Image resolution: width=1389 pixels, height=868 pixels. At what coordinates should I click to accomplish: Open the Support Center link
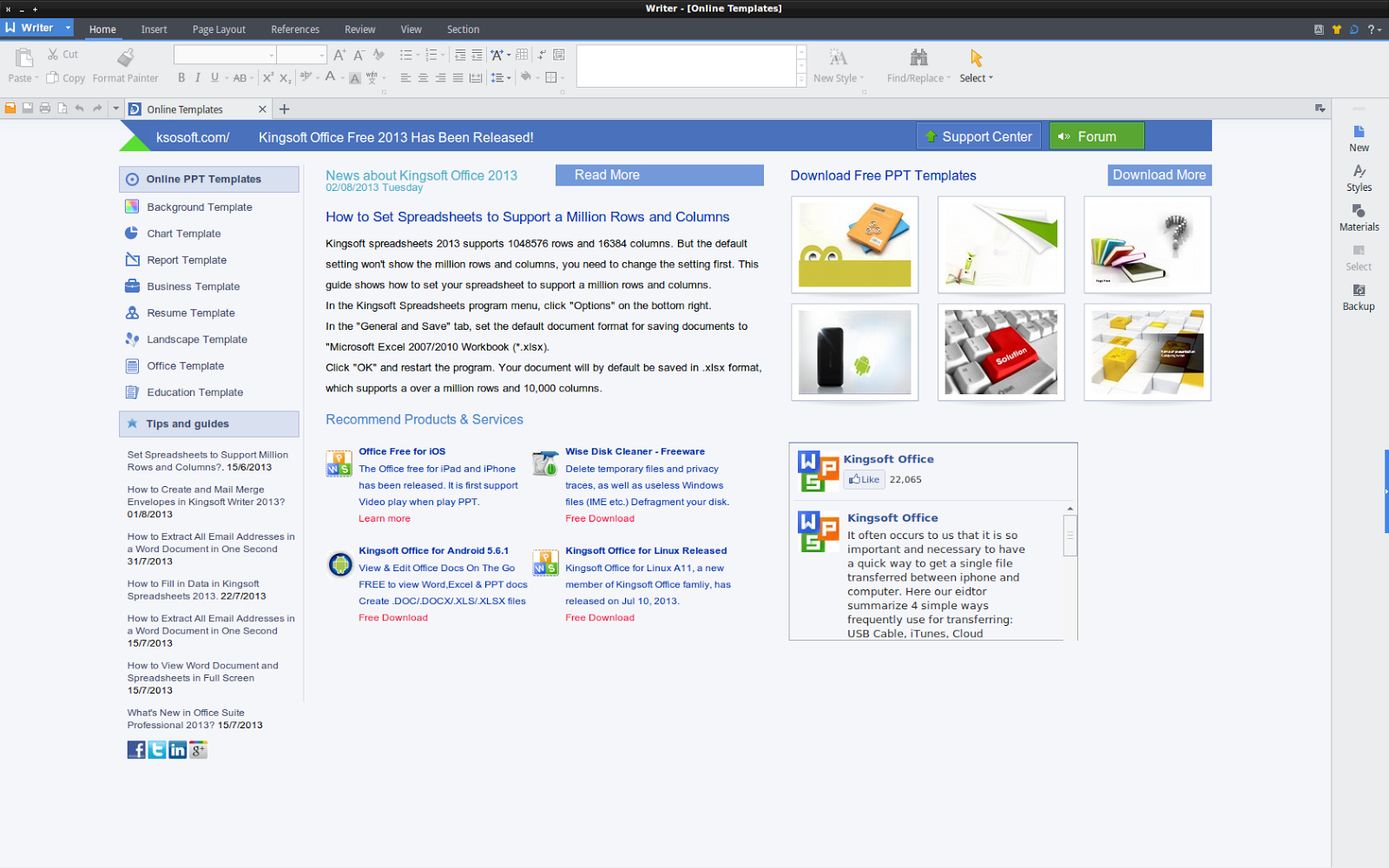coord(978,136)
